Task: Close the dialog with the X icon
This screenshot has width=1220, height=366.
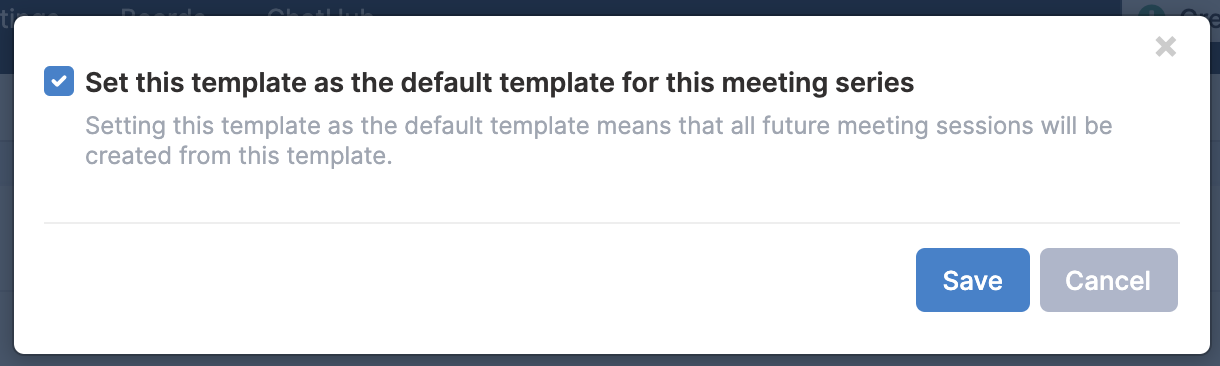Action: (x=1165, y=46)
